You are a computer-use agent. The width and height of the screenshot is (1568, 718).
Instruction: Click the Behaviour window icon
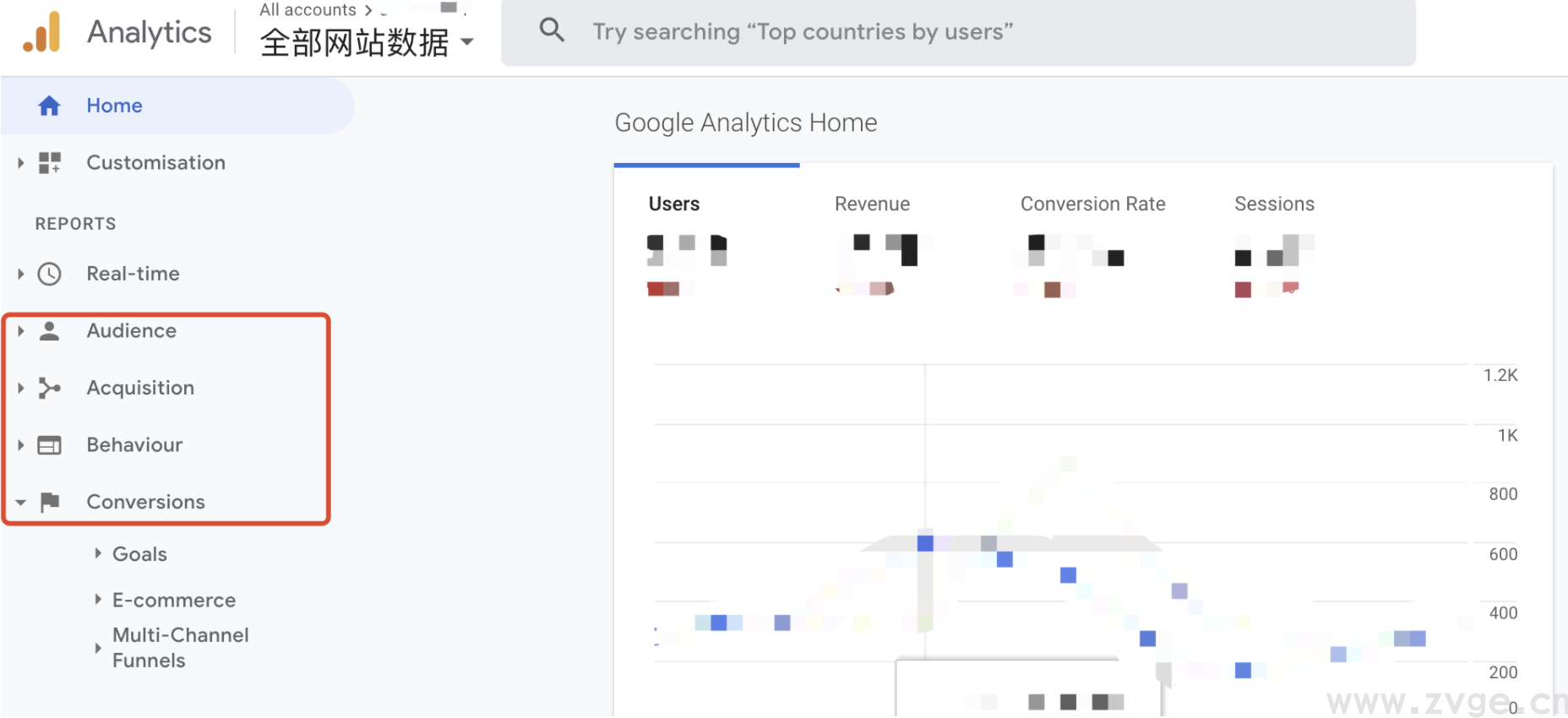(x=50, y=445)
